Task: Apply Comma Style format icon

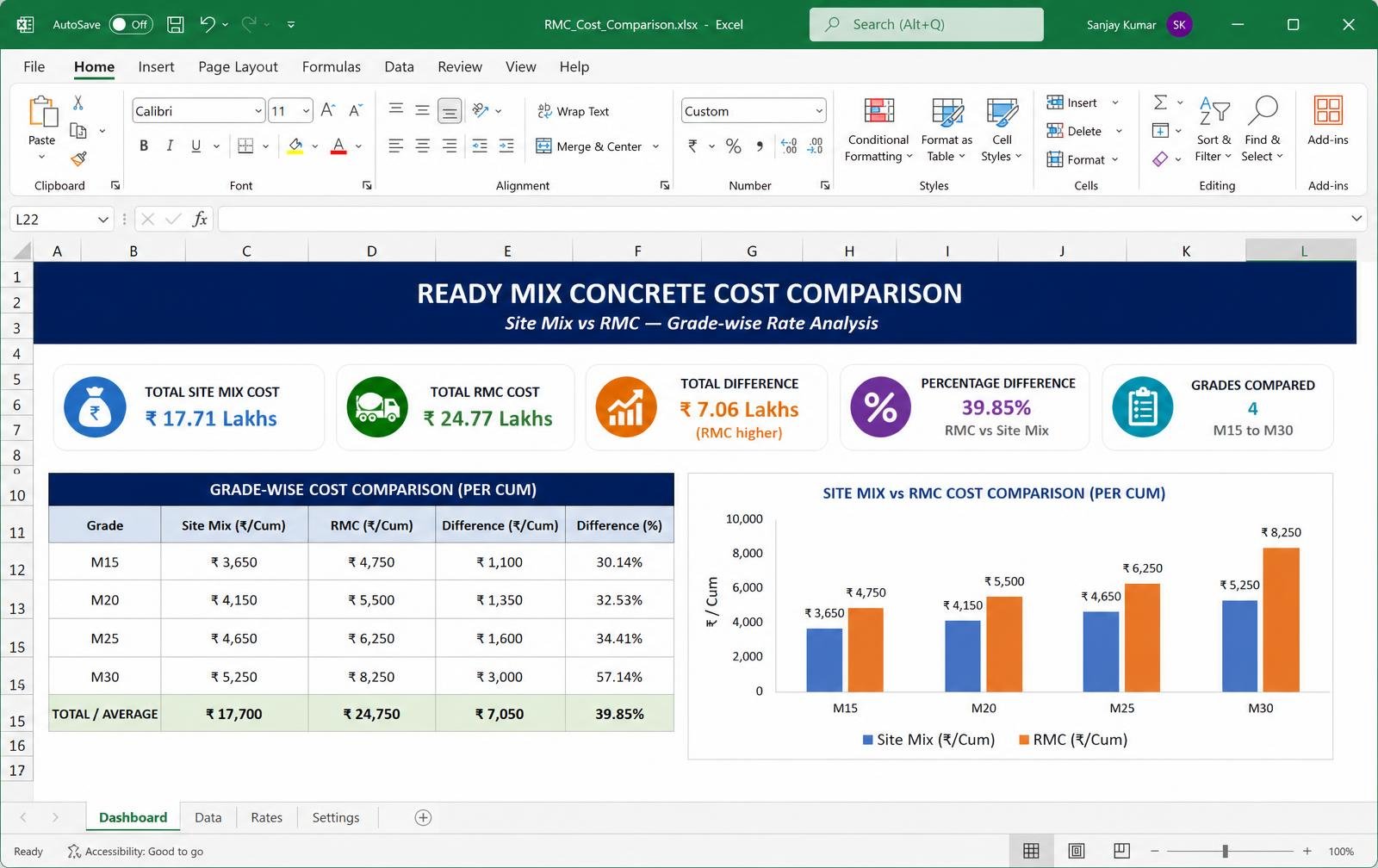Action: [x=760, y=146]
